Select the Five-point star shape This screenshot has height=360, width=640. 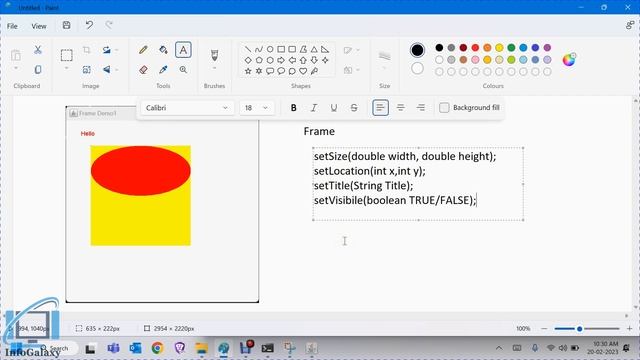[x=248, y=71]
